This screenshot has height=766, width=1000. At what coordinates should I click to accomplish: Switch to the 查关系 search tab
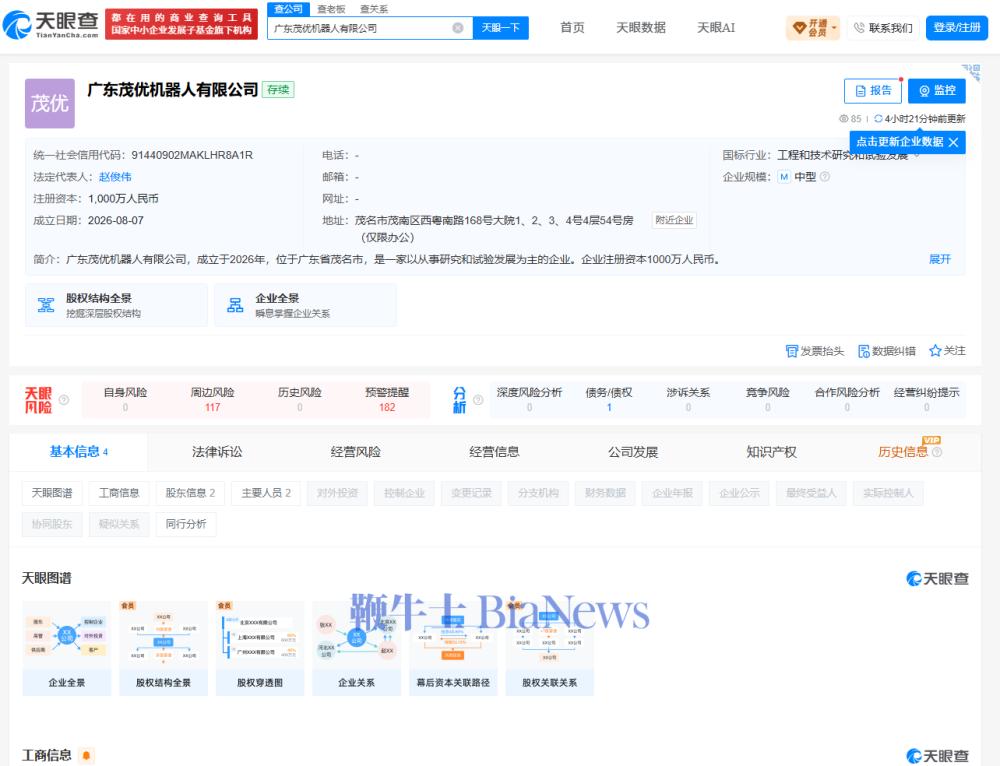click(x=374, y=9)
